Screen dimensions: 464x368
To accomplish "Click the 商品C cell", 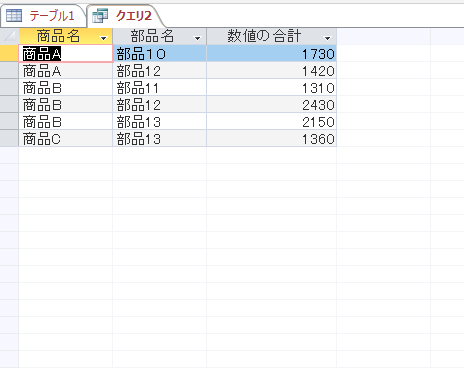I will 66,139.
